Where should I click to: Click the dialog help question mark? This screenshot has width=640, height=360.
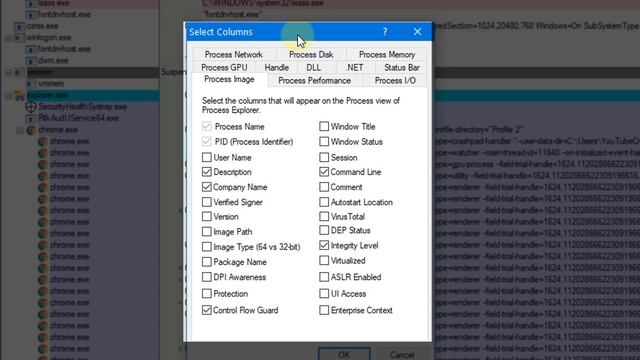385,31
